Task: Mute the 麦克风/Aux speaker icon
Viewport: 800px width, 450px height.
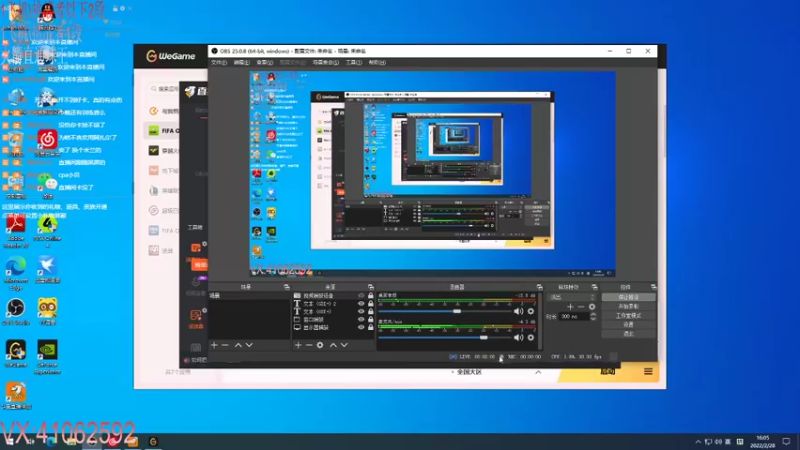Action: pos(518,337)
